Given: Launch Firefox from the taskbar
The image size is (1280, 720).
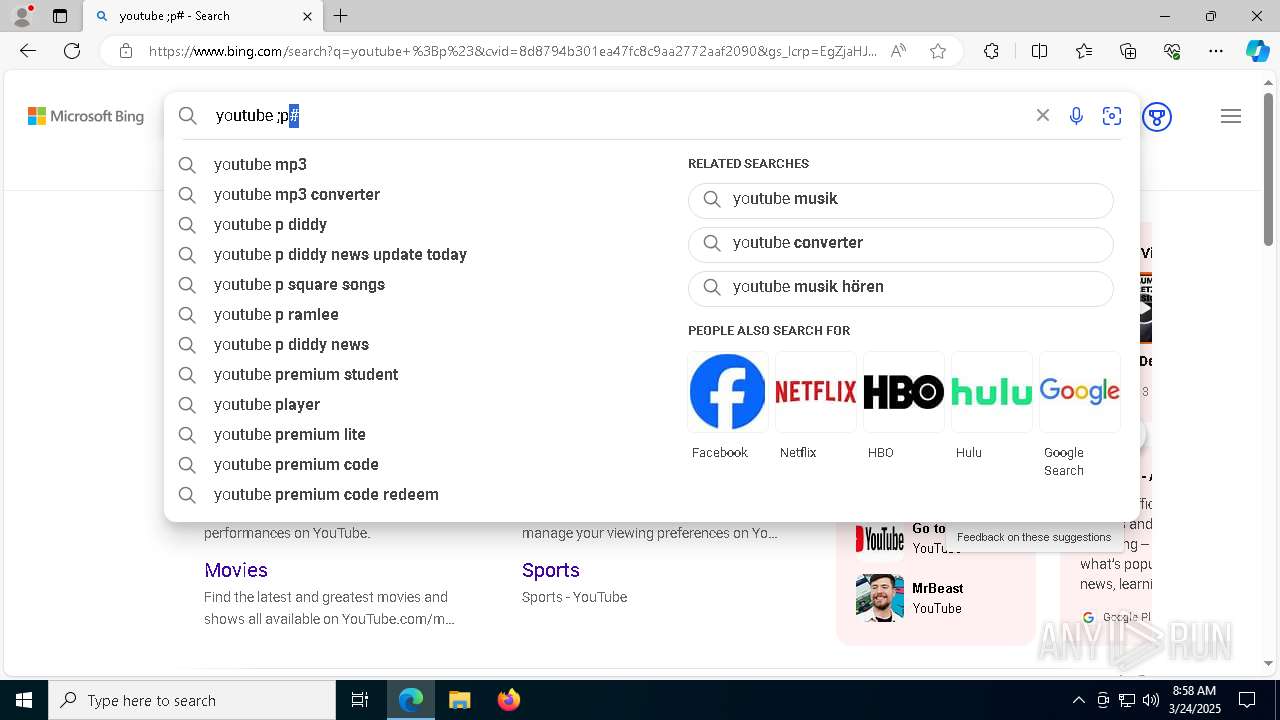Looking at the screenshot, I should 509,700.
